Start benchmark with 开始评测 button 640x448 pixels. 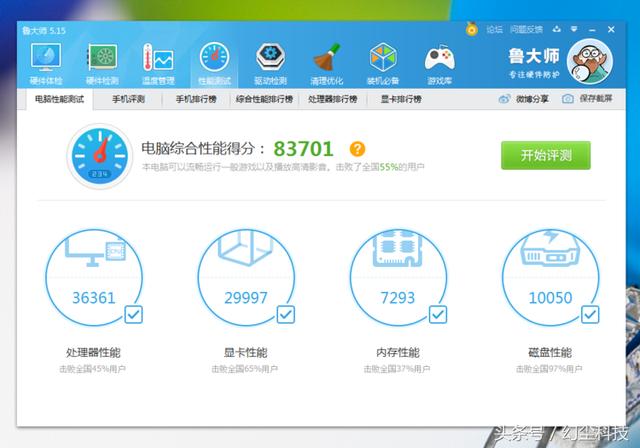coord(546,155)
